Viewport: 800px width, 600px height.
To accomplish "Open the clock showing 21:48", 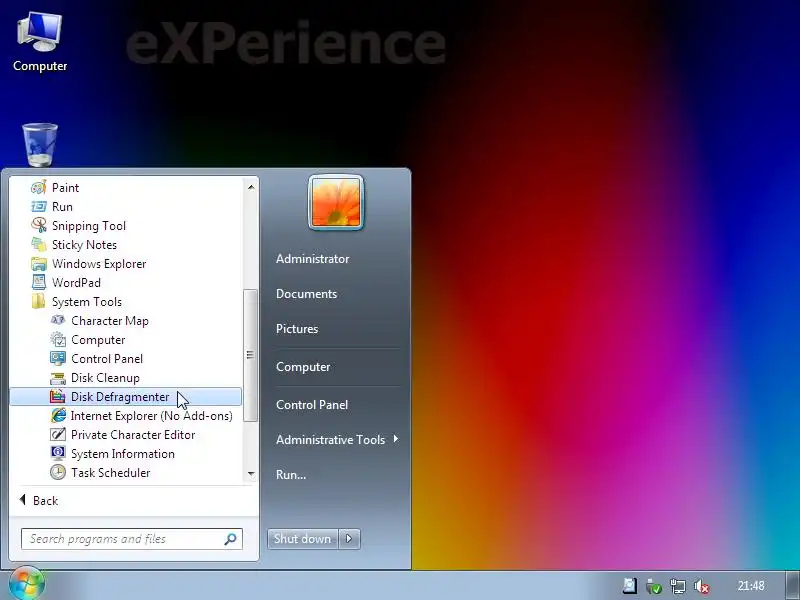I will click(751, 586).
